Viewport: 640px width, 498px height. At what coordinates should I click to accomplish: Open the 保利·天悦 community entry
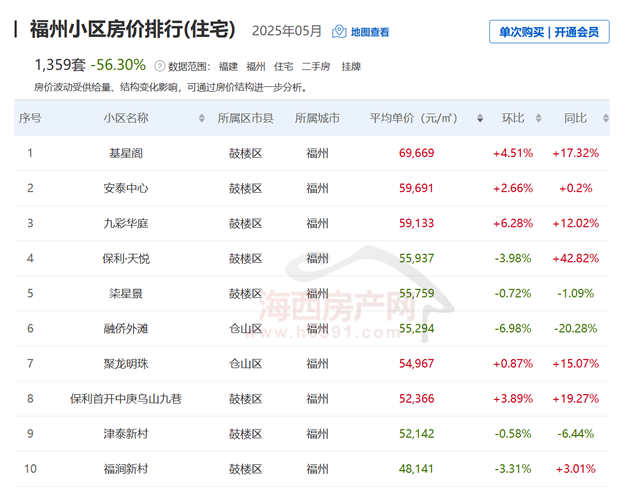(126, 259)
